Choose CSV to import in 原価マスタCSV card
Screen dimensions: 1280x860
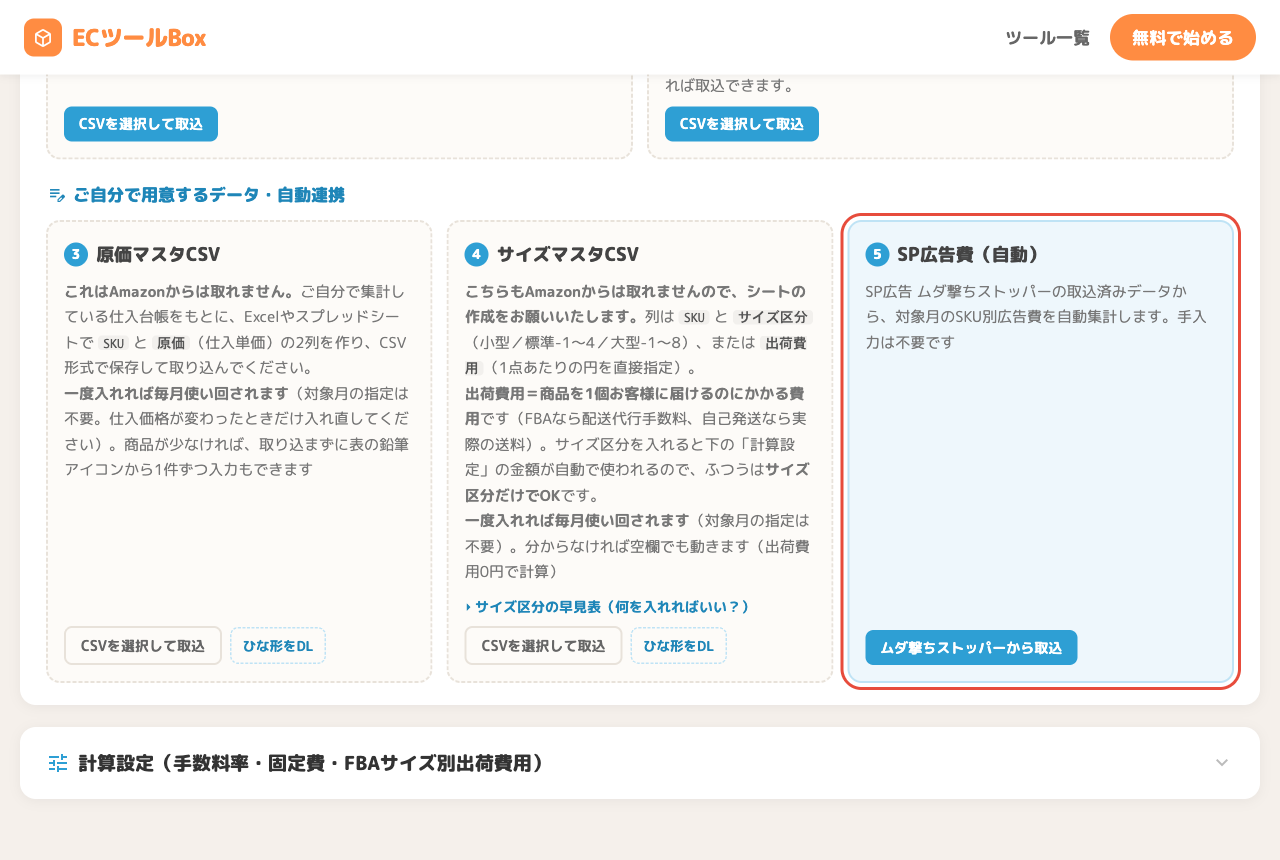pyautogui.click(x=143, y=646)
